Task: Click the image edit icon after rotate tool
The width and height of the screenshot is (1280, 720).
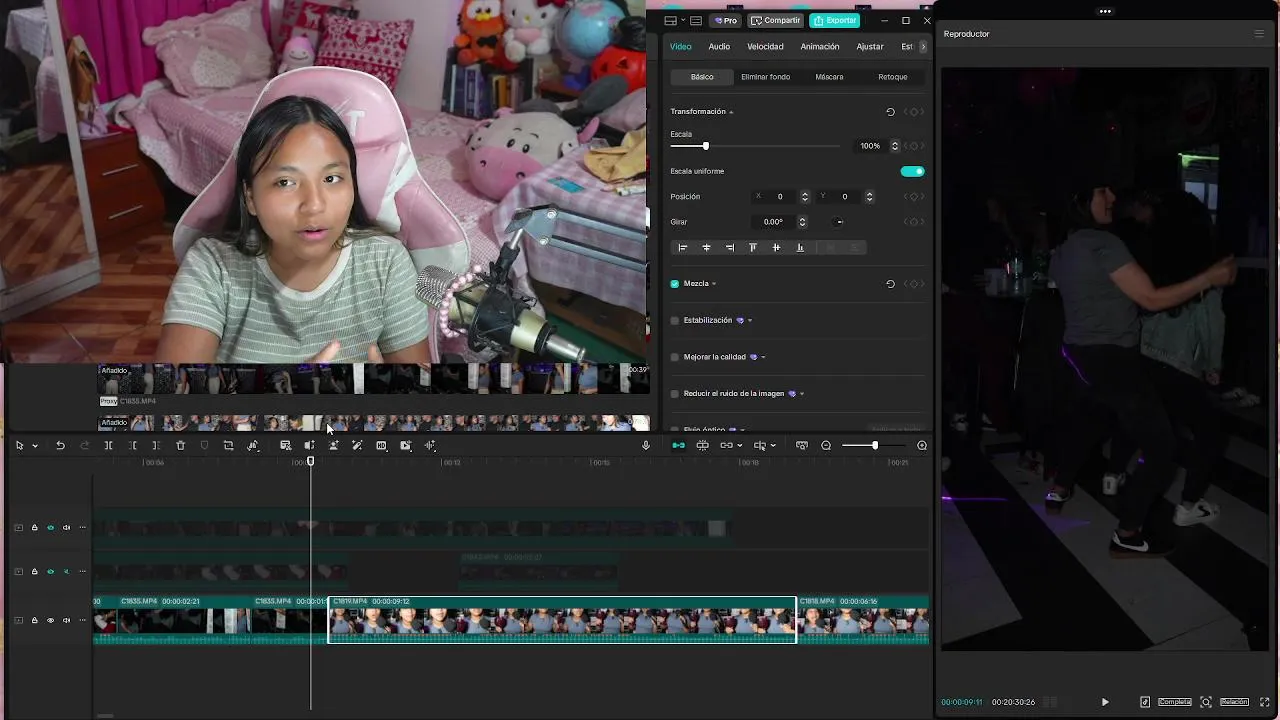Action: pyautogui.click(x=285, y=445)
